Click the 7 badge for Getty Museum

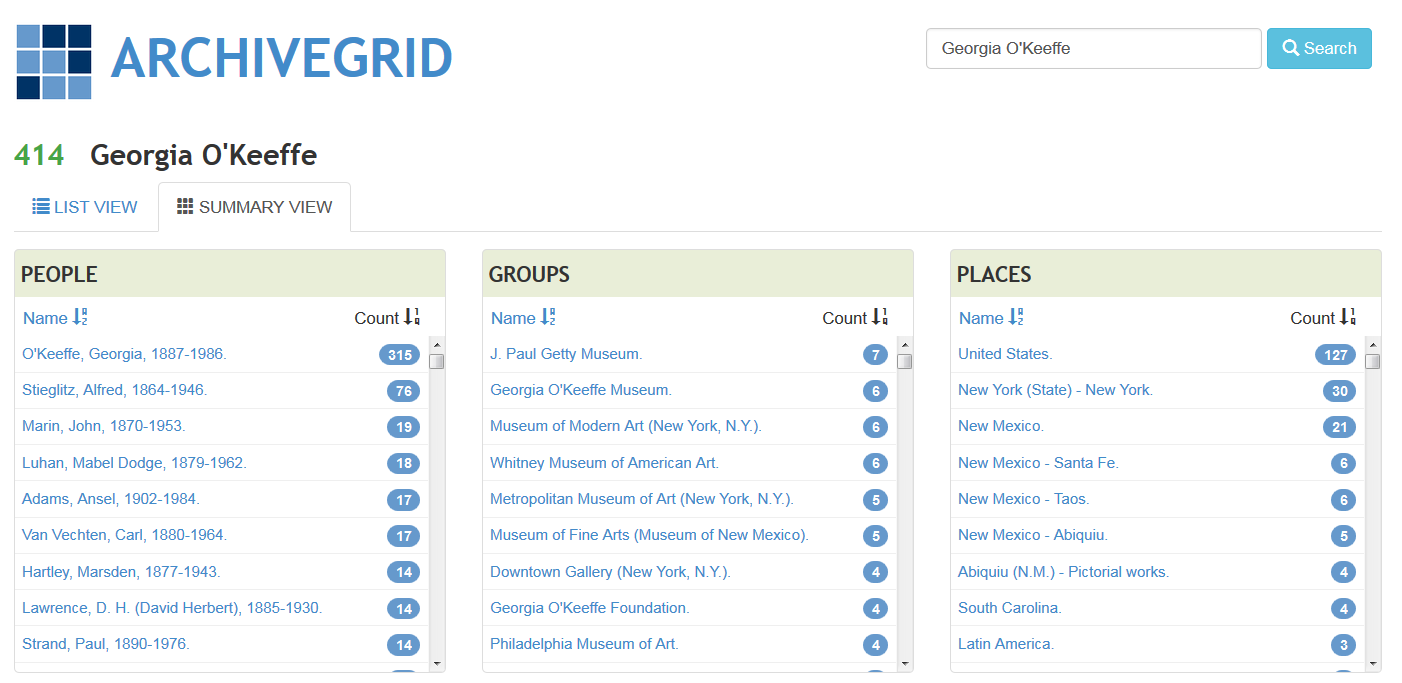[x=876, y=355]
